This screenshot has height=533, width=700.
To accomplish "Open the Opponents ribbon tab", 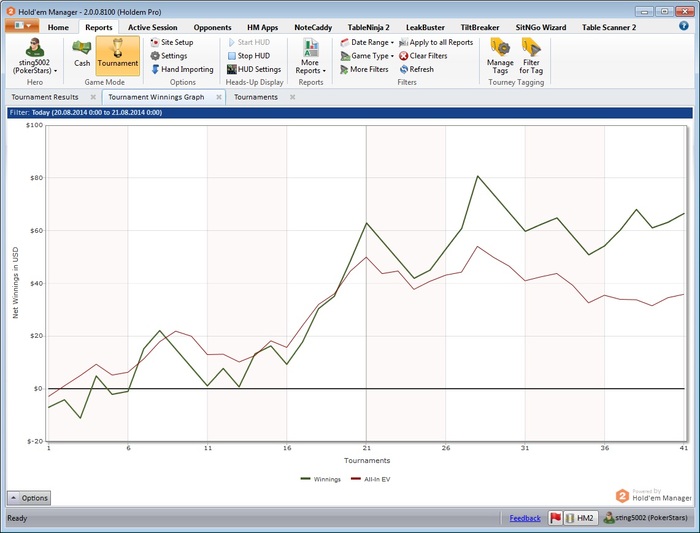I will 212,27.
